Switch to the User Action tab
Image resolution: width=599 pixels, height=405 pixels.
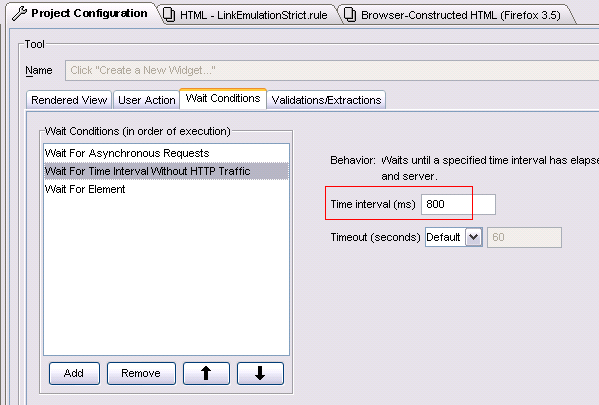tap(146, 100)
